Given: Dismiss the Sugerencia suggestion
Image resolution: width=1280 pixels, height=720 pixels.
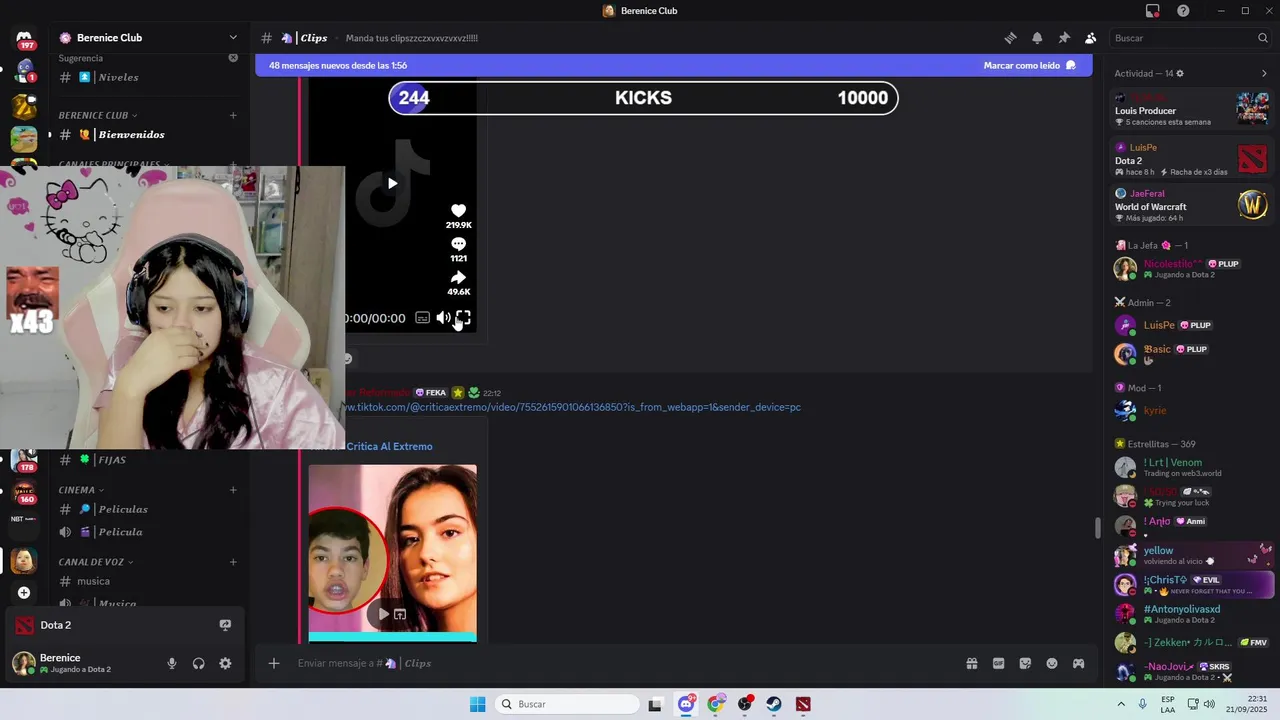Looking at the screenshot, I should click(233, 58).
